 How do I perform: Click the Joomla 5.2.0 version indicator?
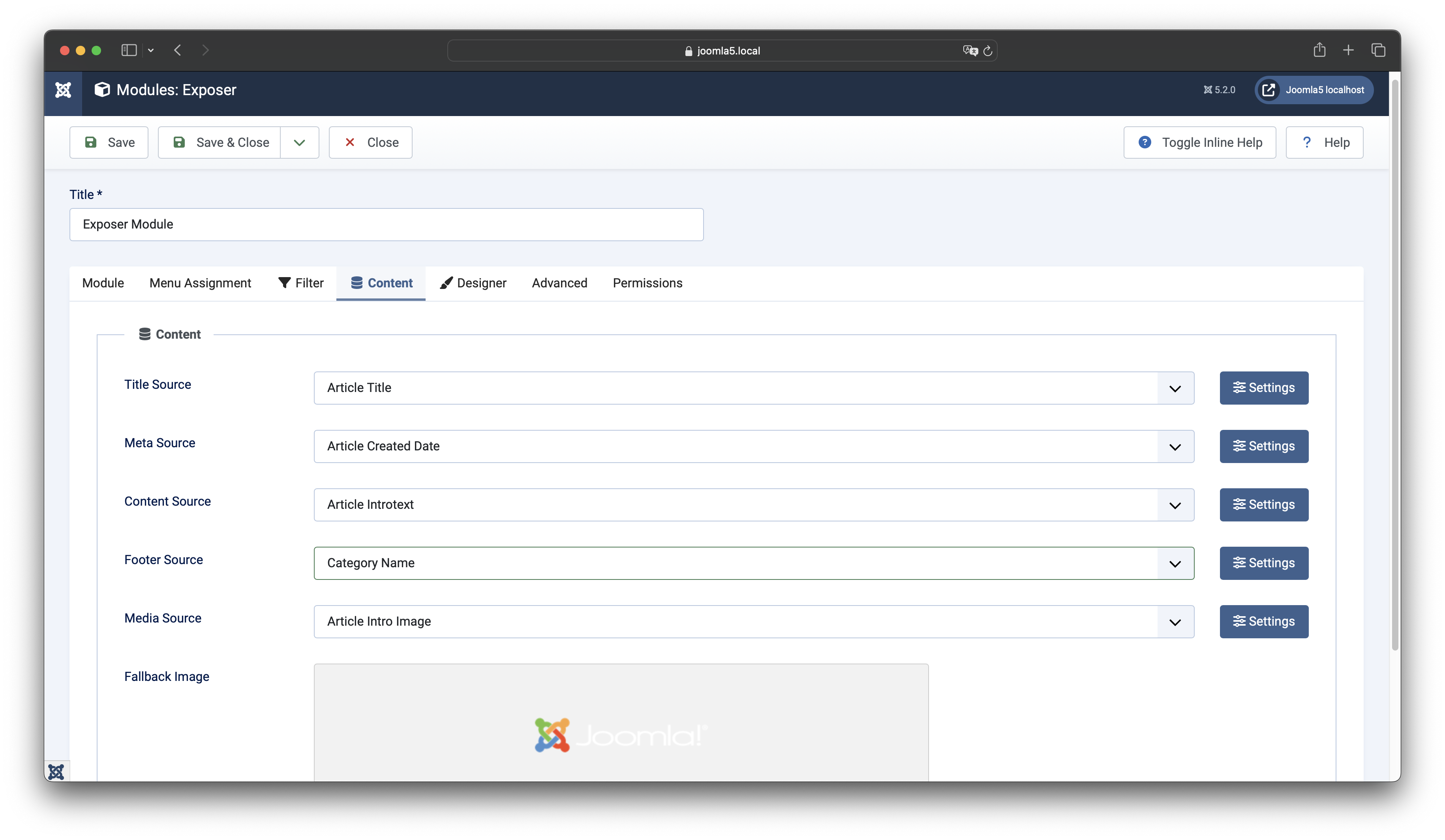[1220, 90]
